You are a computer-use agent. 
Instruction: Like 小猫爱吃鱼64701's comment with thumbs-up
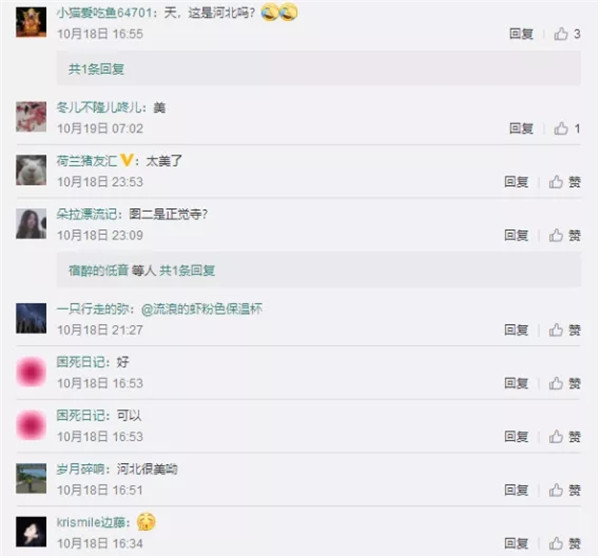[561, 34]
